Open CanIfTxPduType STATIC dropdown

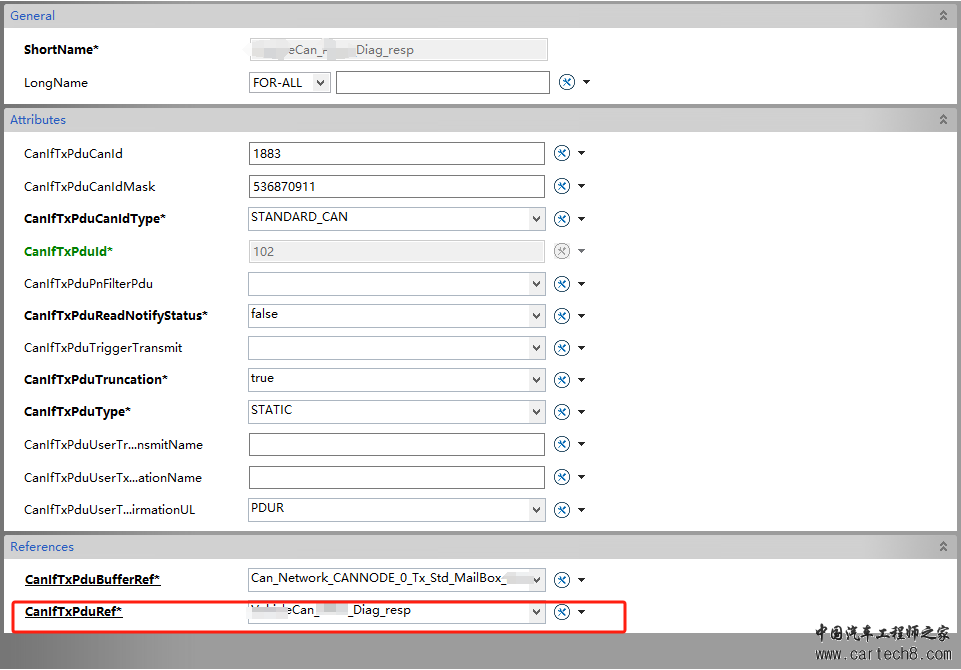[x=536, y=412]
